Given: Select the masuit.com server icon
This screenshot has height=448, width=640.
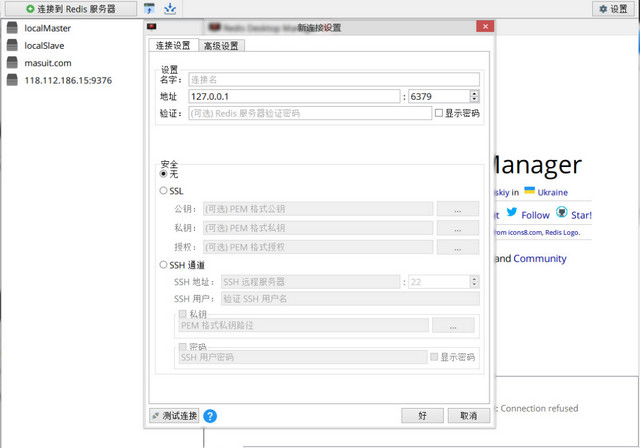Looking at the screenshot, I should (x=12, y=62).
